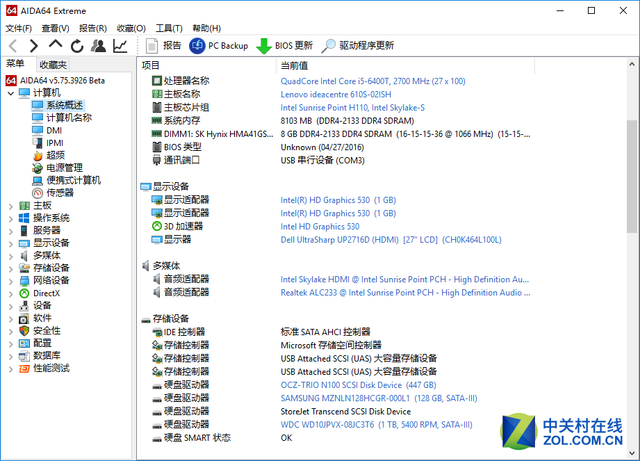Expand the DirectX tree node
The image size is (640, 461).
[x=11, y=294]
